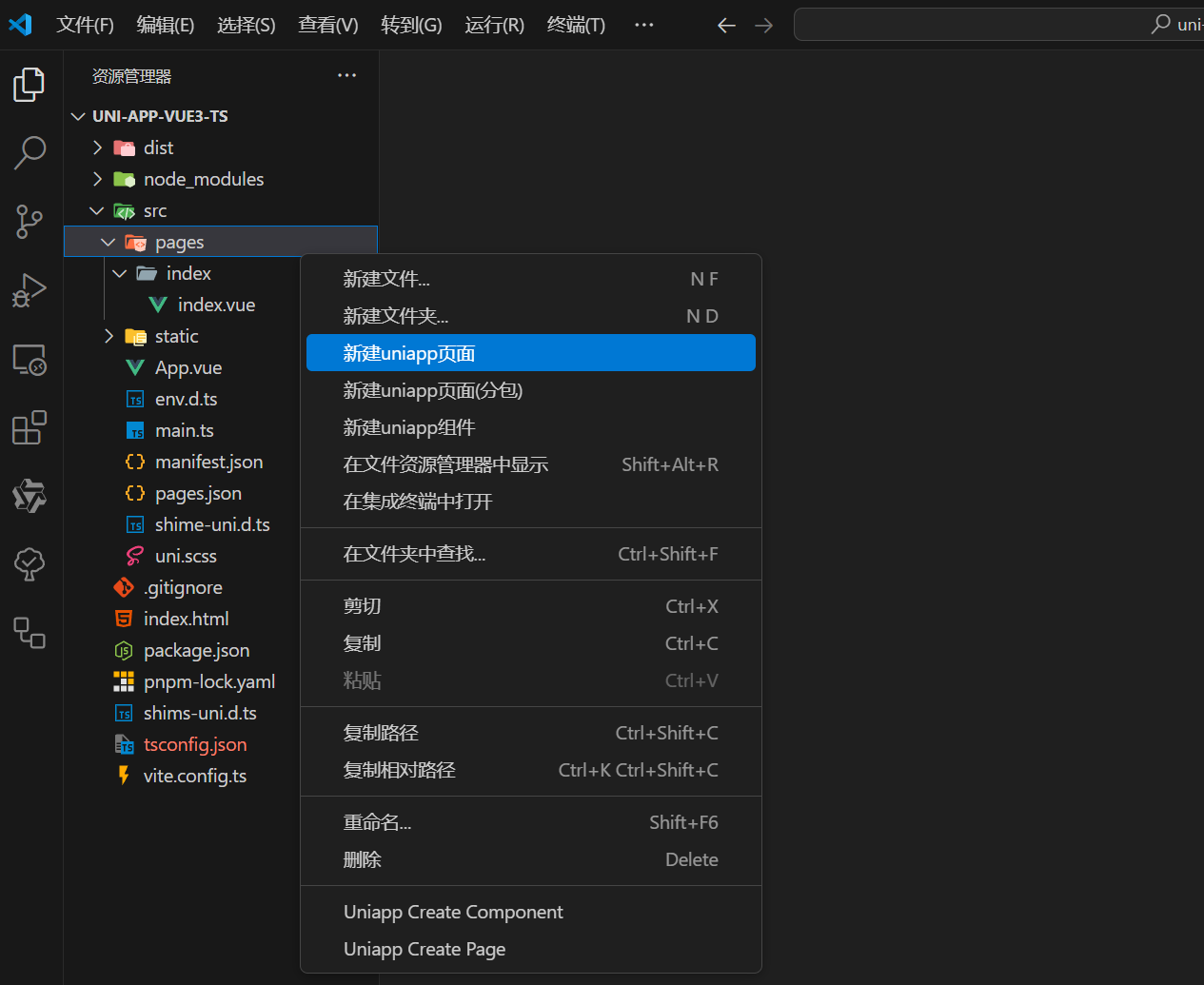The image size is (1204, 985).
Task: Open the Search view in activity bar
Action: 30,152
